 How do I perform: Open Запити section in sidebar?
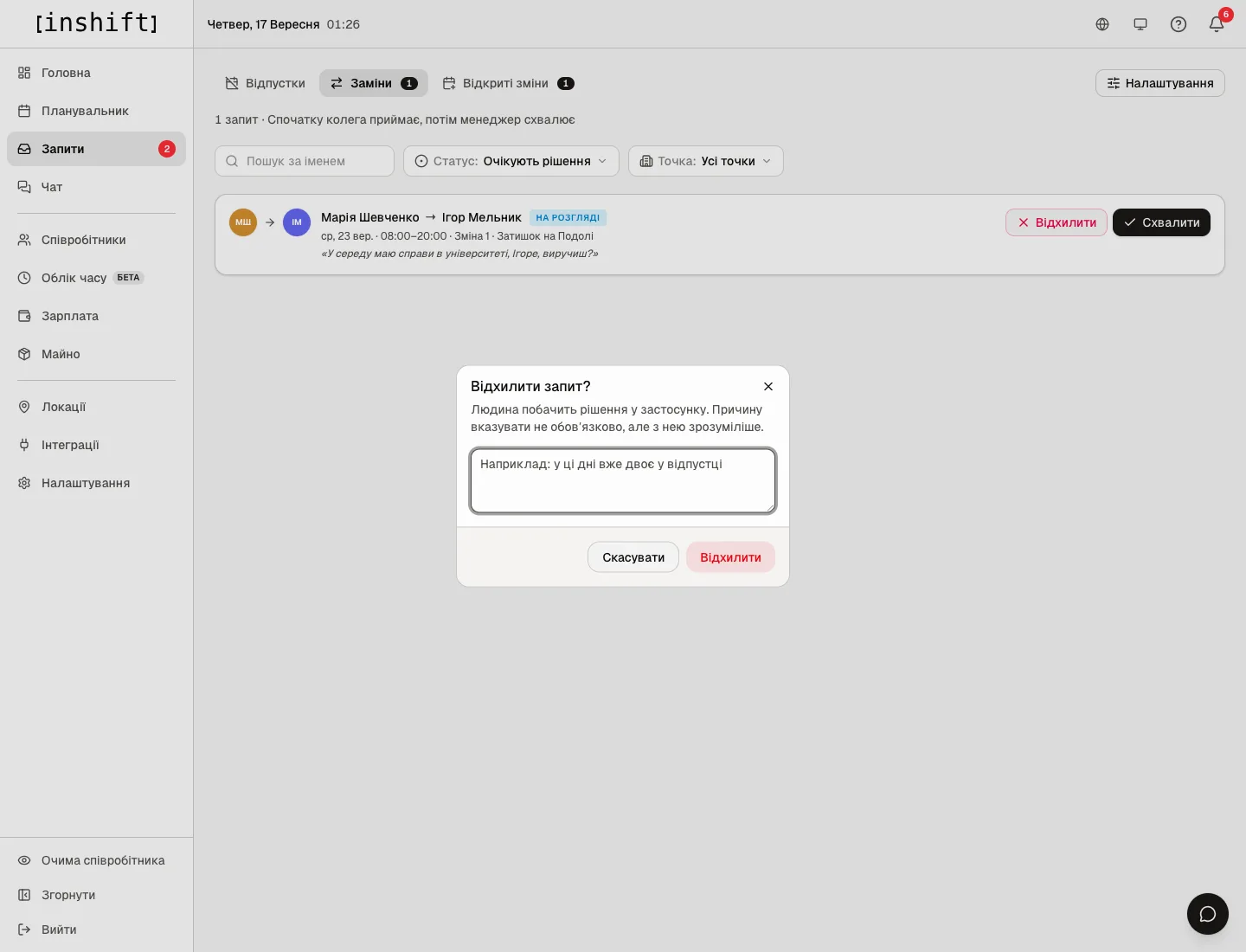(96, 149)
